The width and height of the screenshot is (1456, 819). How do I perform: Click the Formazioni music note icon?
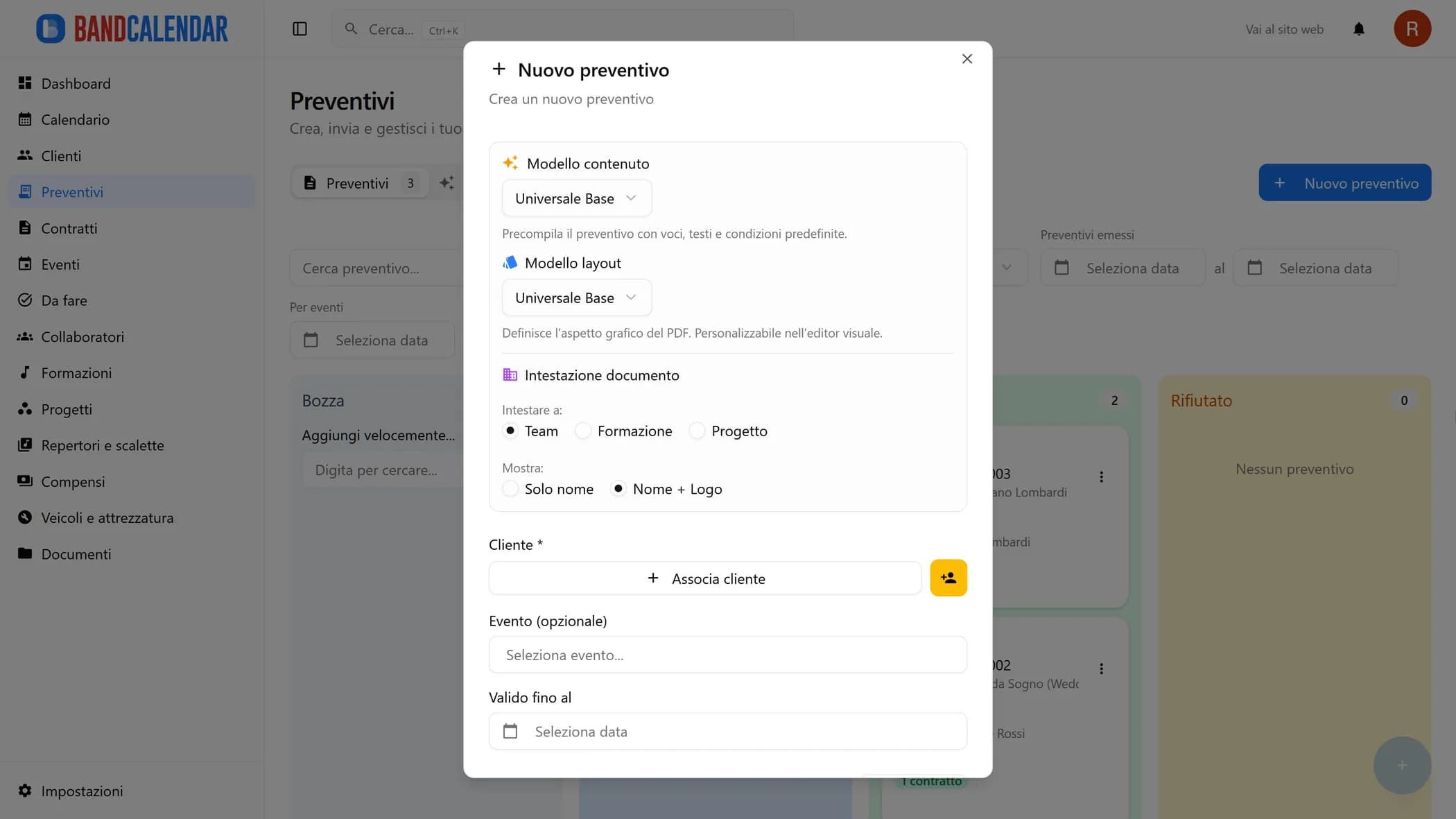(x=25, y=372)
